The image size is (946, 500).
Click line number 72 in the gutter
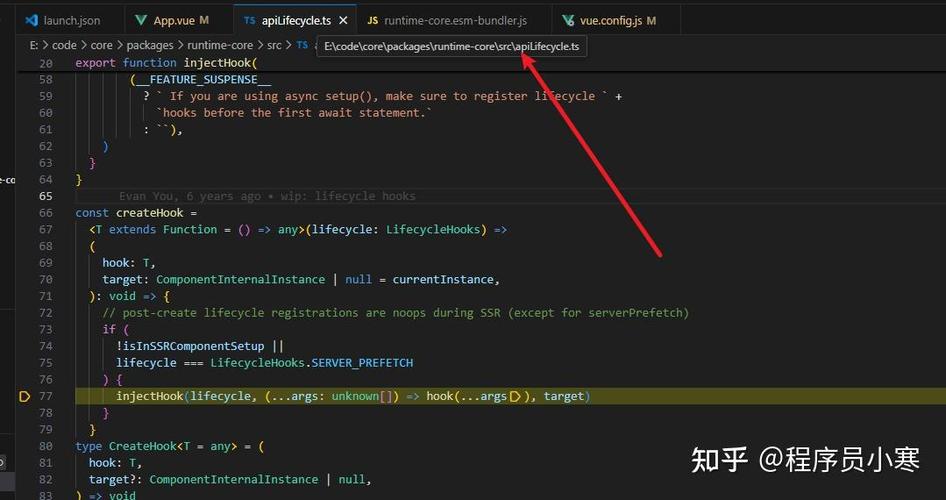pyautogui.click(x=46, y=313)
